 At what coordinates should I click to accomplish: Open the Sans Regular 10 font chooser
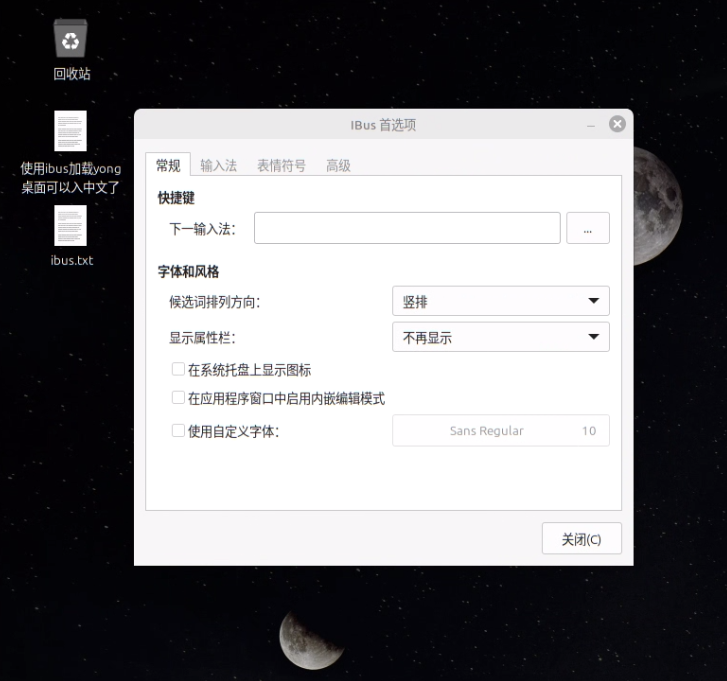(501, 431)
